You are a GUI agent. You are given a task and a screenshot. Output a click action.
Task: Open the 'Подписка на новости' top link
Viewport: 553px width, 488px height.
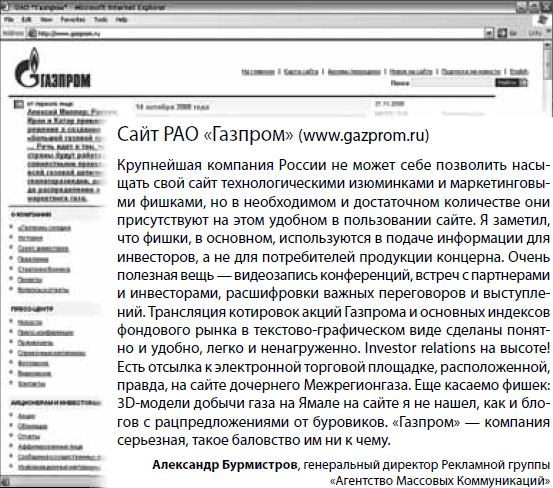click(471, 72)
